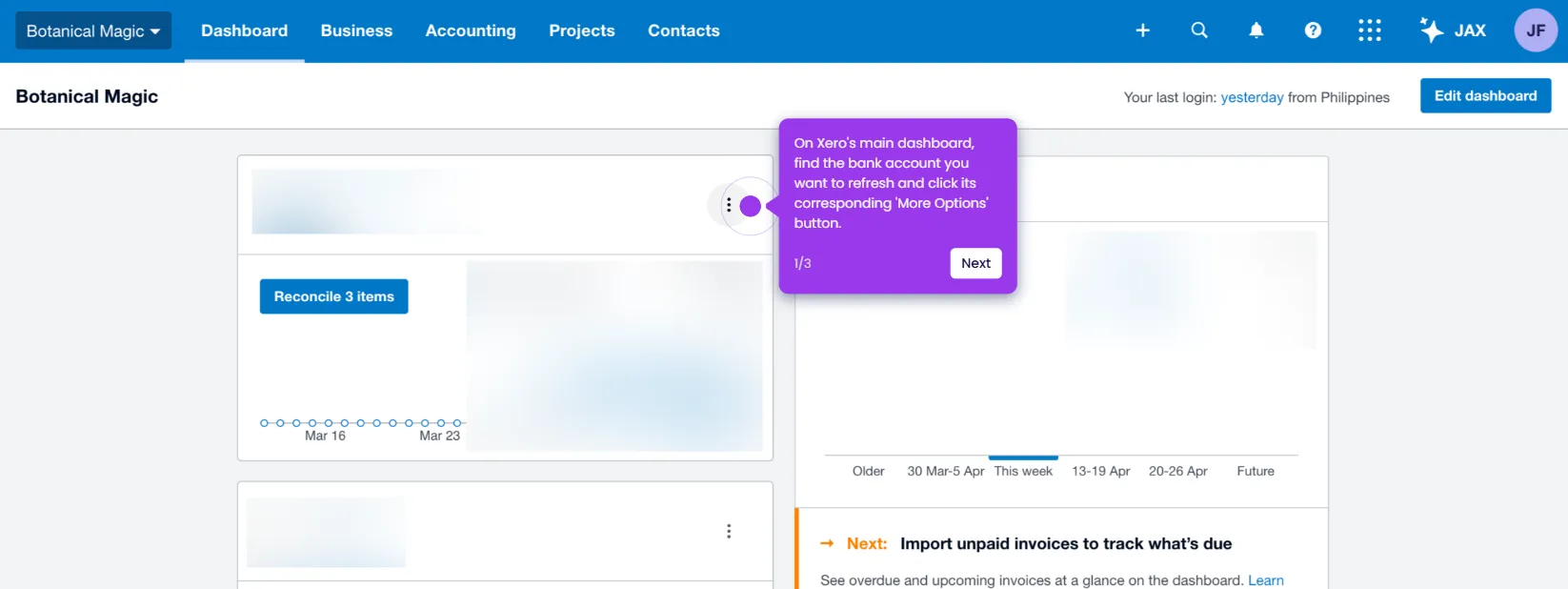Select the Older period label
The height and width of the screenshot is (589, 1568).
[868, 471]
